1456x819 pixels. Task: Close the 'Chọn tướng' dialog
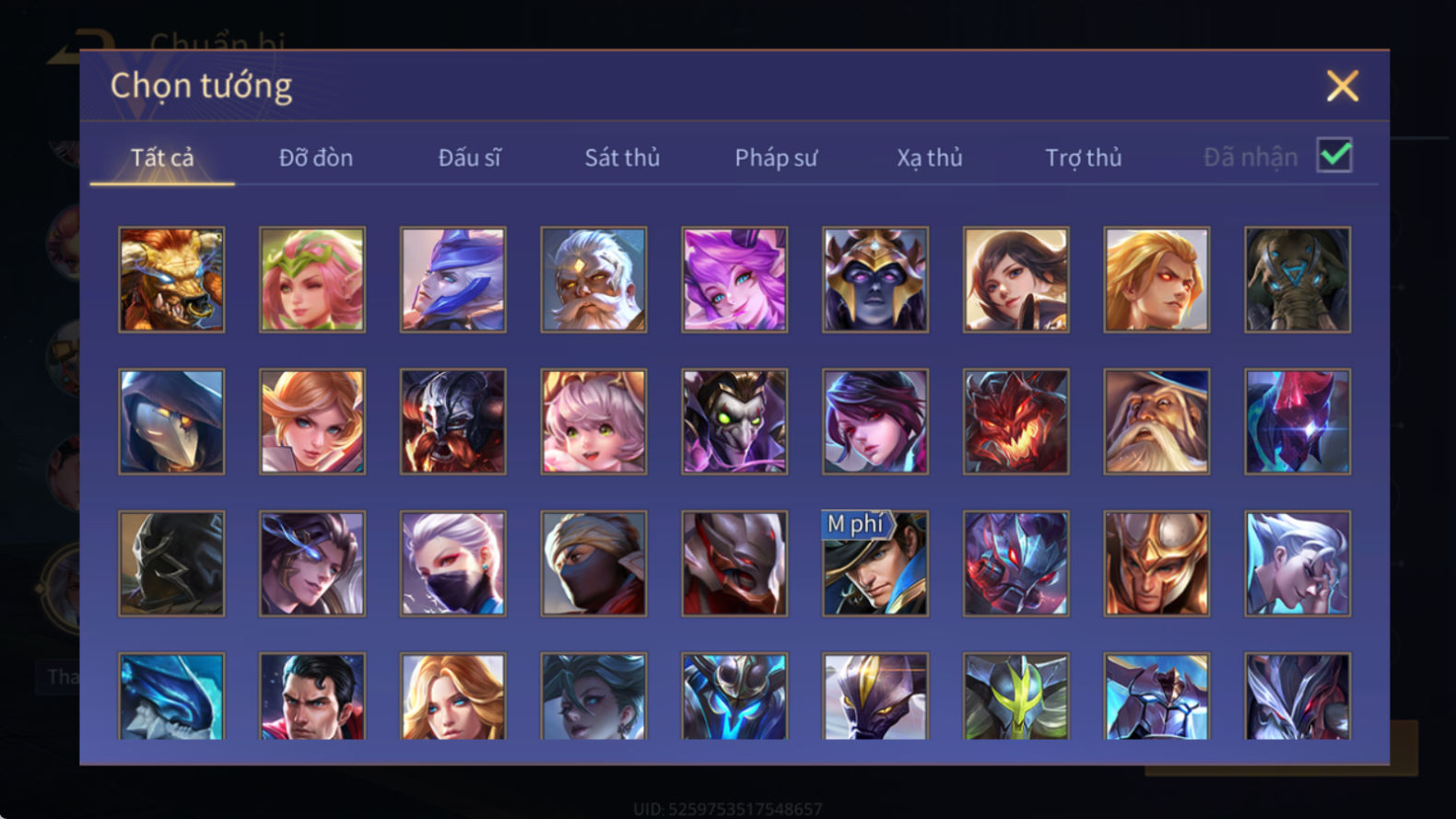tap(1343, 86)
